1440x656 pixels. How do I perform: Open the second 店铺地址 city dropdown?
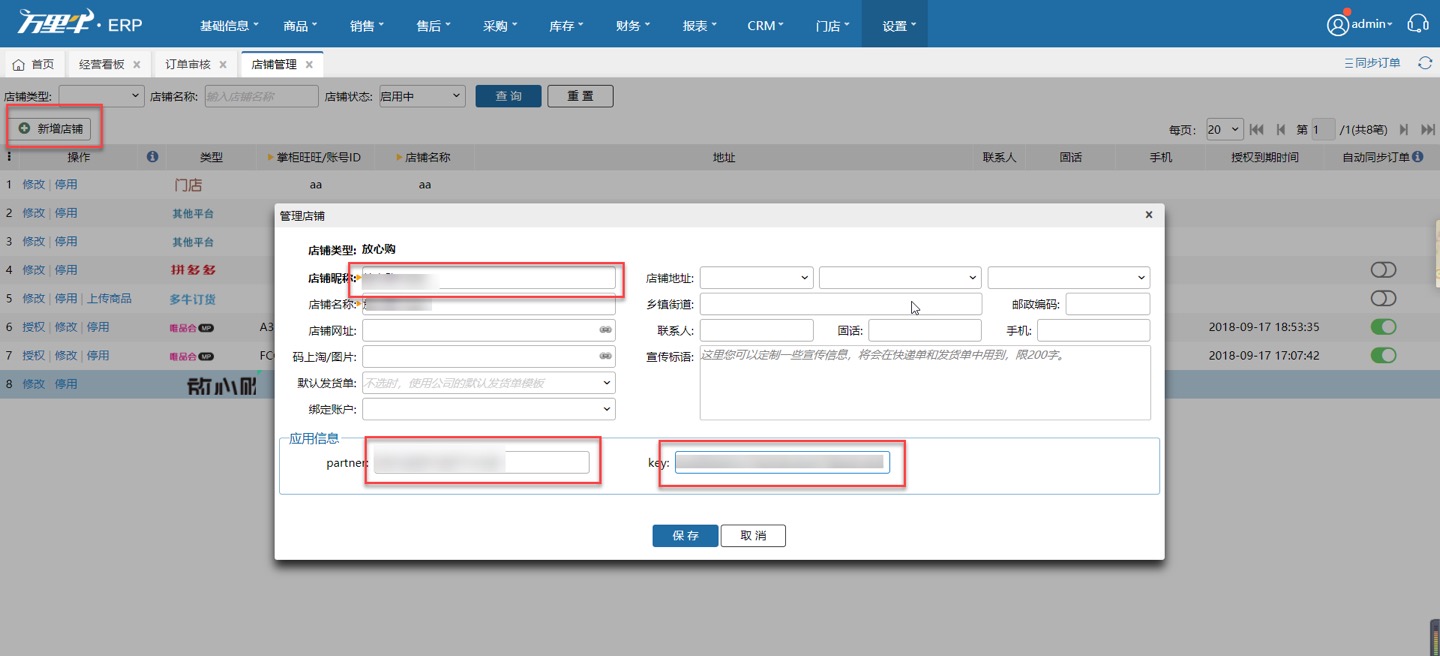[900, 278]
